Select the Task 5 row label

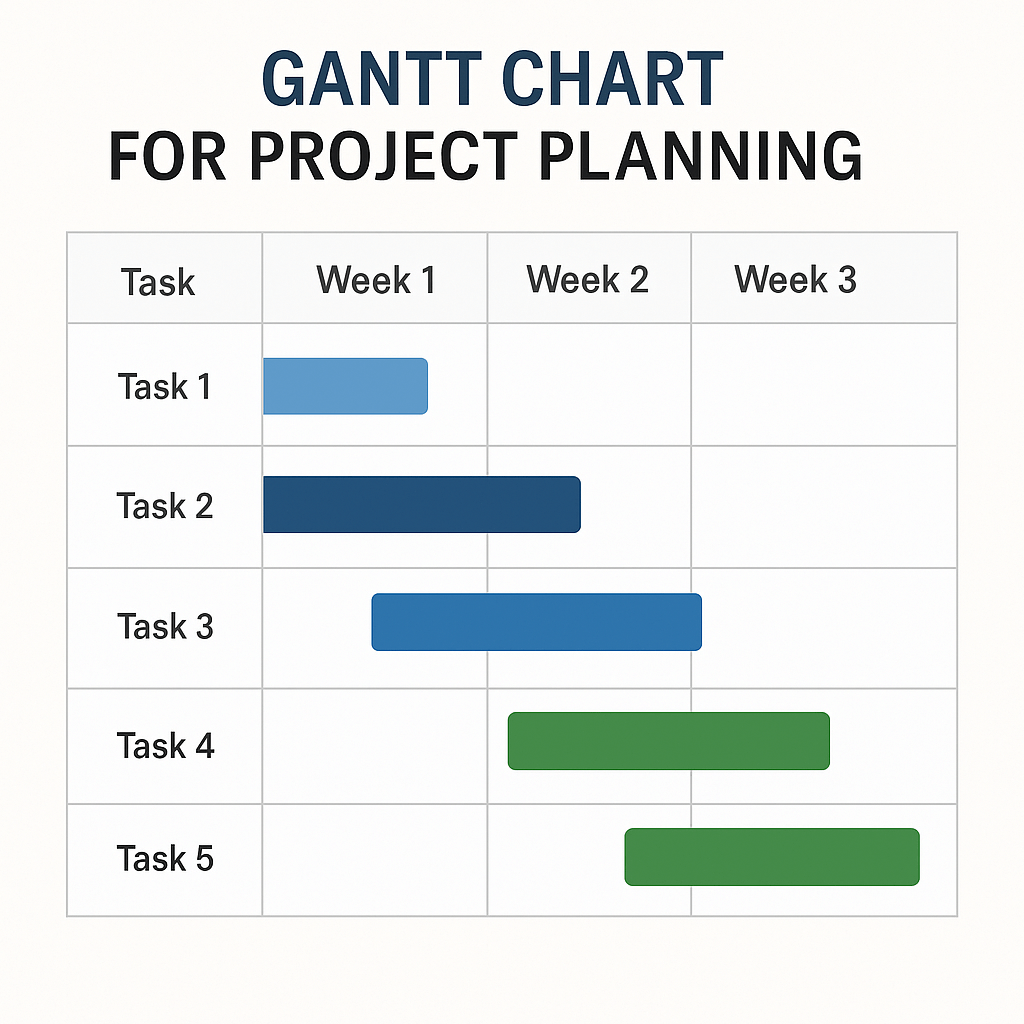click(165, 858)
